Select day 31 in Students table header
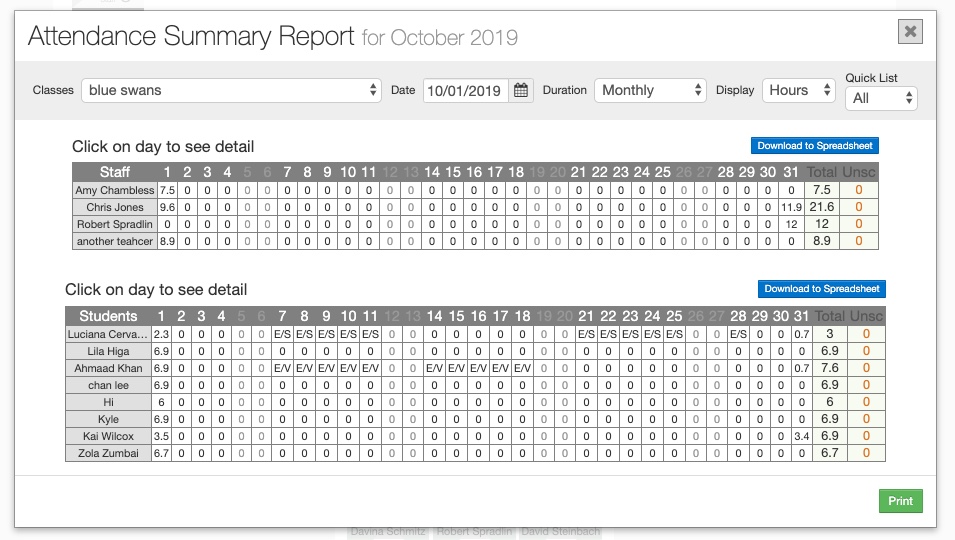Viewport: 955px width, 540px height. [x=800, y=316]
